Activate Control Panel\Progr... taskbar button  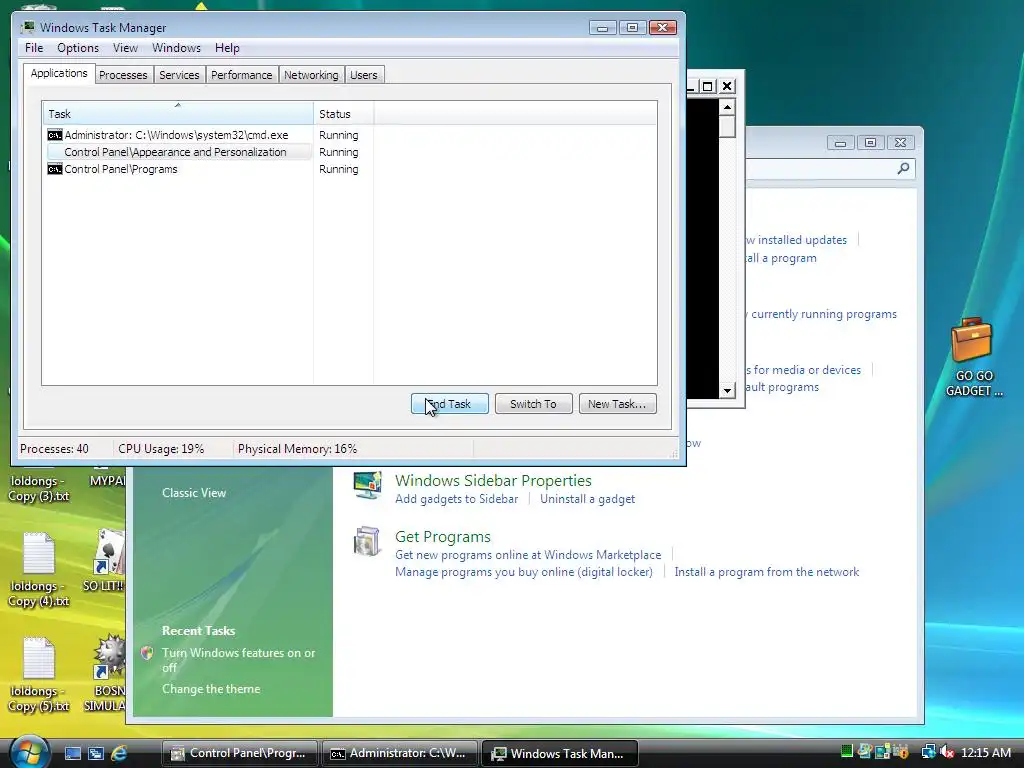pos(239,753)
